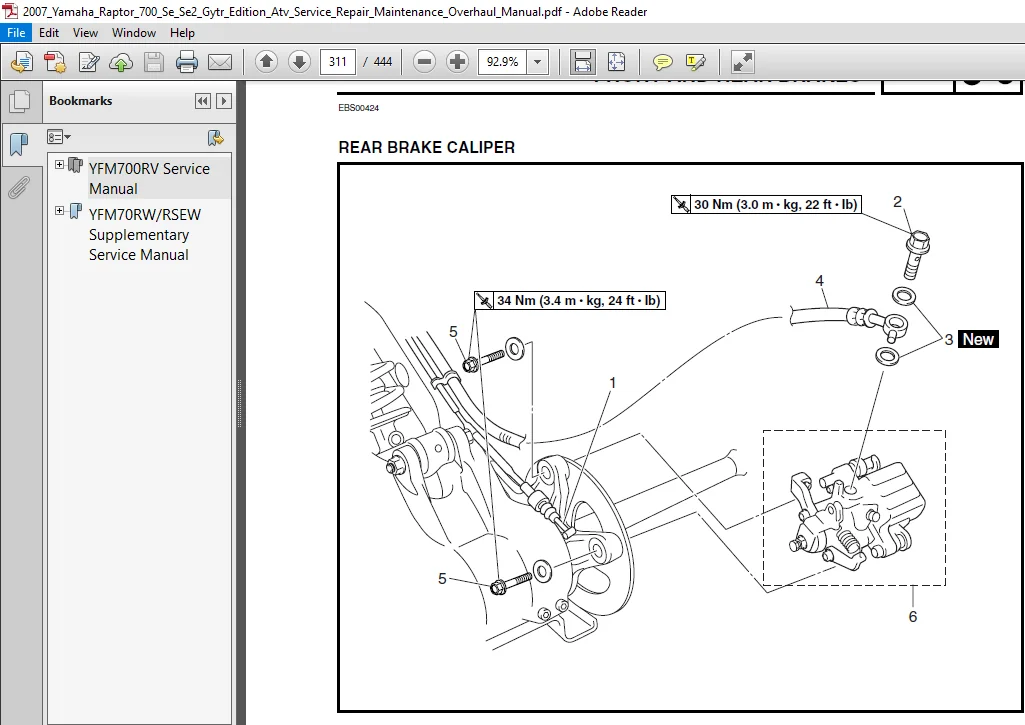Click the expand bookmarks arrow button
This screenshot has height=725, width=1025.
click(x=224, y=101)
